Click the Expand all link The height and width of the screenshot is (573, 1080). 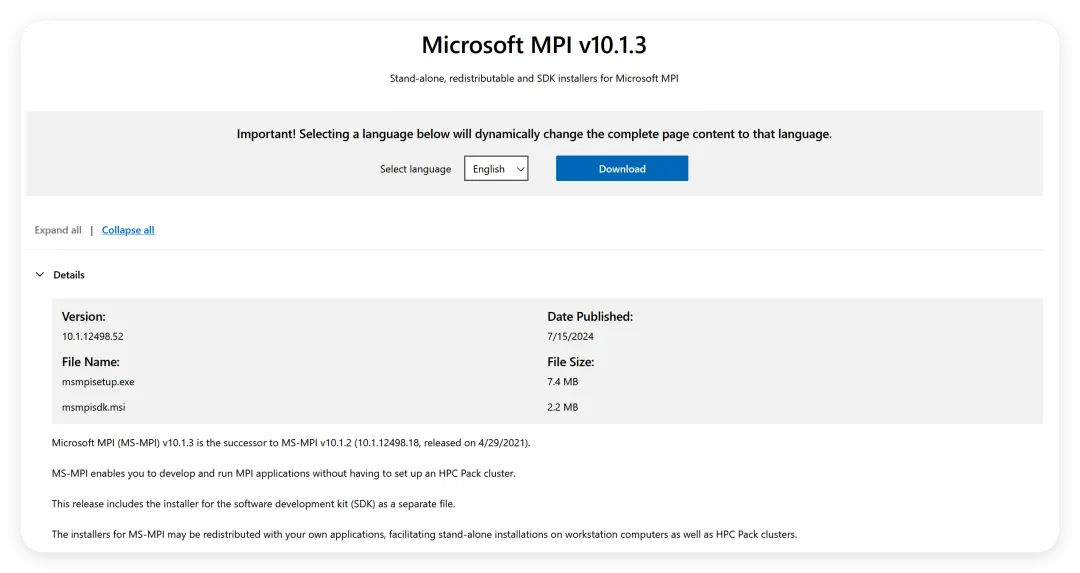coord(58,230)
